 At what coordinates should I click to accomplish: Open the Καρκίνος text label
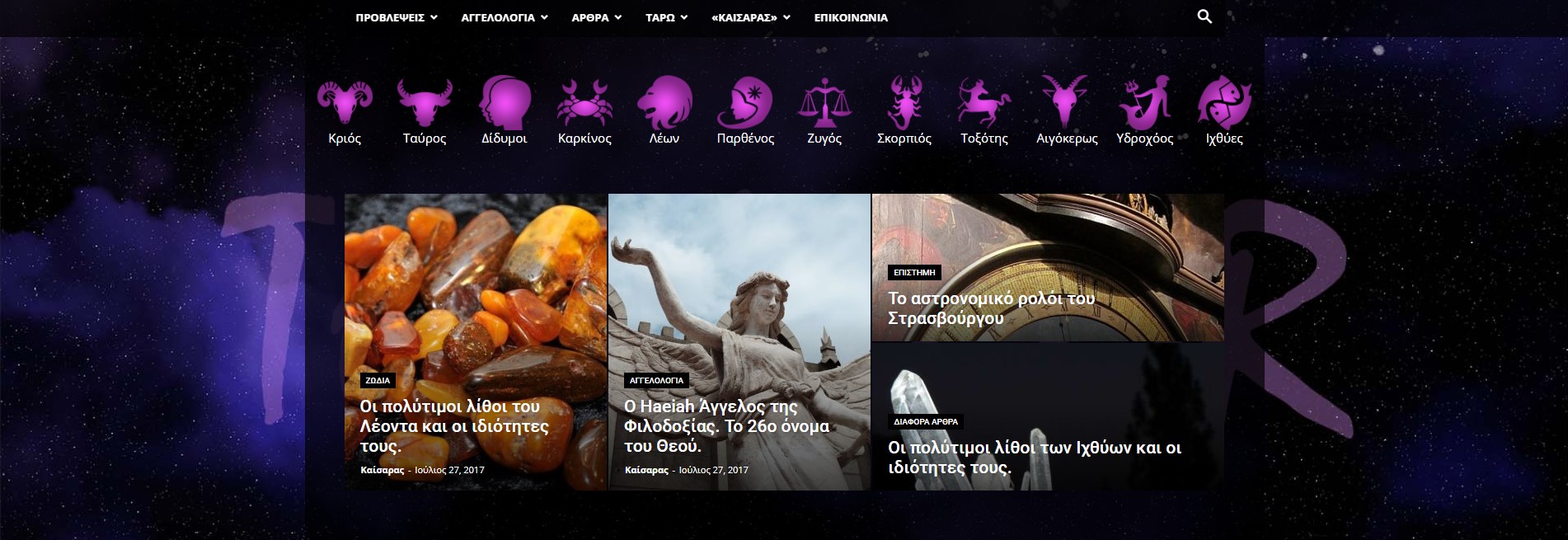[x=584, y=139]
